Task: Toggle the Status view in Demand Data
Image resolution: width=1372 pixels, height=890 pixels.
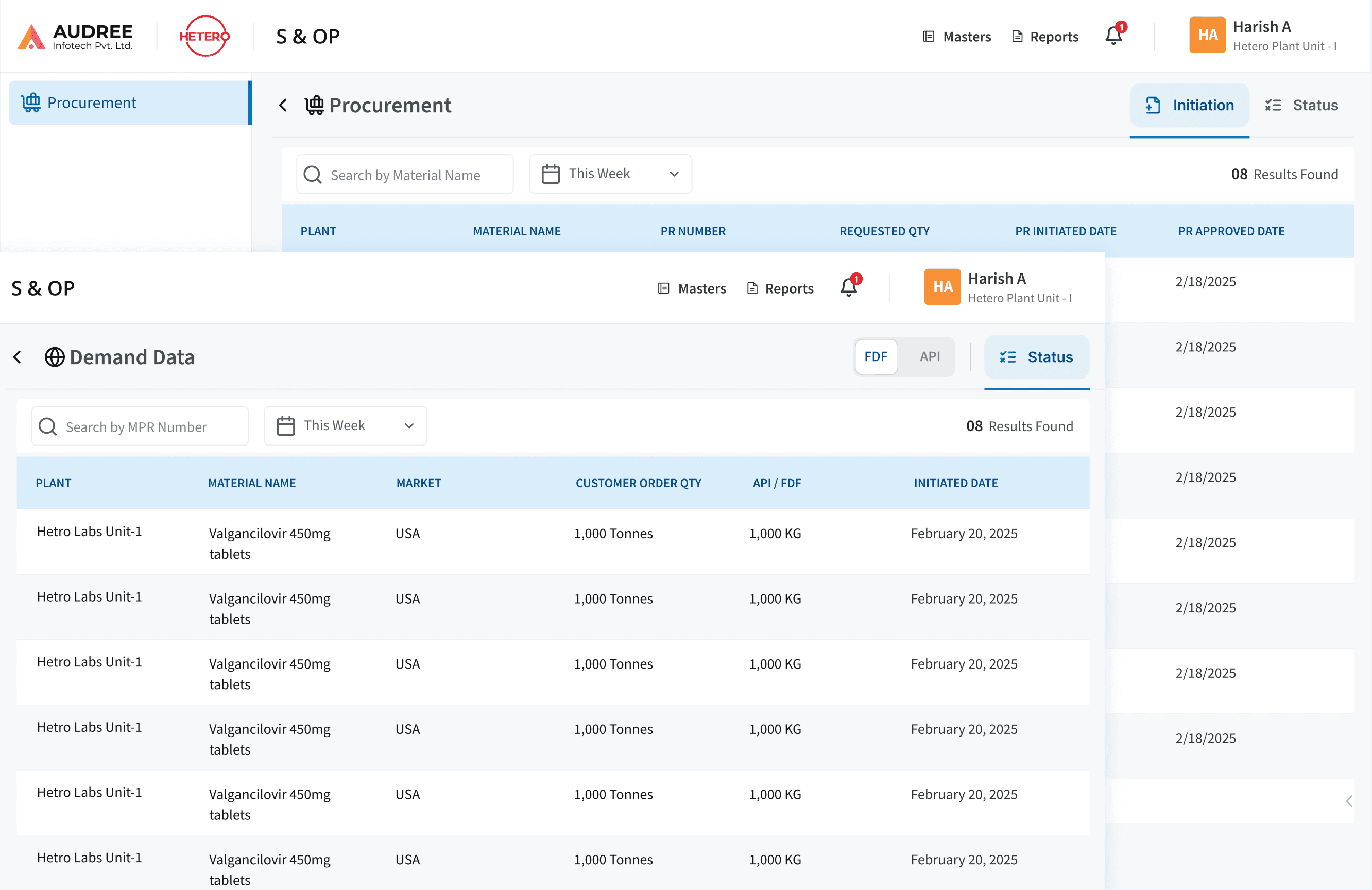Action: [1036, 357]
